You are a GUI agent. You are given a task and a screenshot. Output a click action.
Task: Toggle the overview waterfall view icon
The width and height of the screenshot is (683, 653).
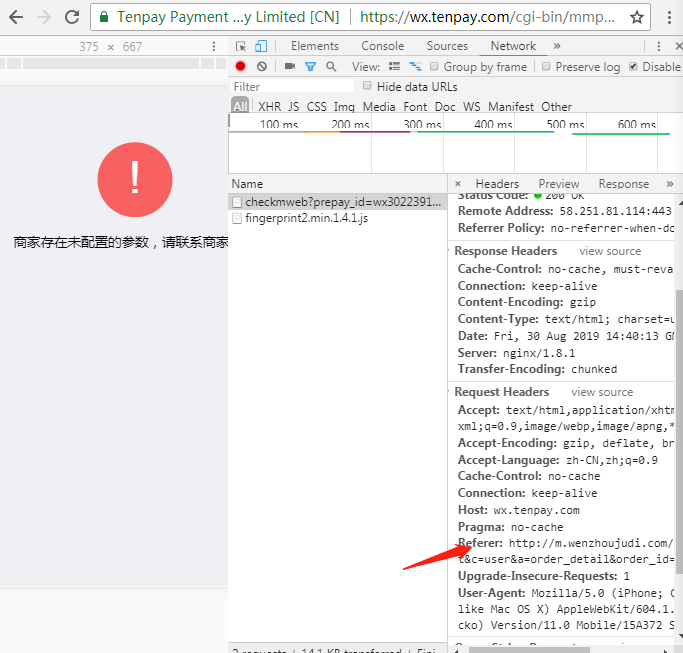415,66
